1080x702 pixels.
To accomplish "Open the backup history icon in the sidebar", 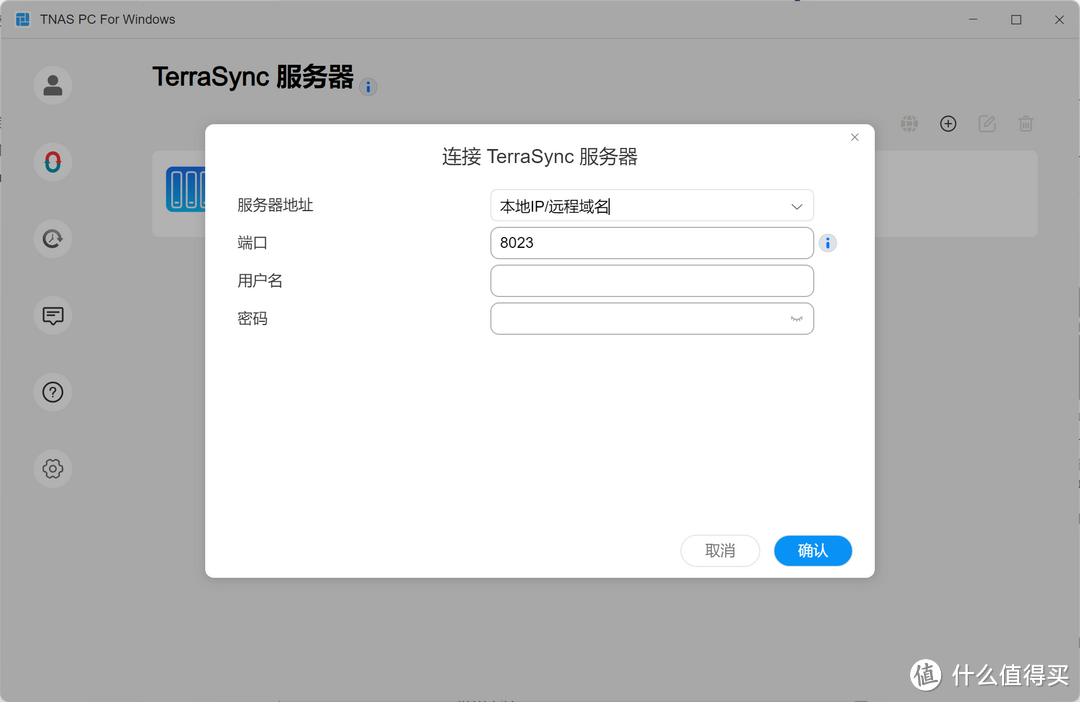I will (x=52, y=238).
